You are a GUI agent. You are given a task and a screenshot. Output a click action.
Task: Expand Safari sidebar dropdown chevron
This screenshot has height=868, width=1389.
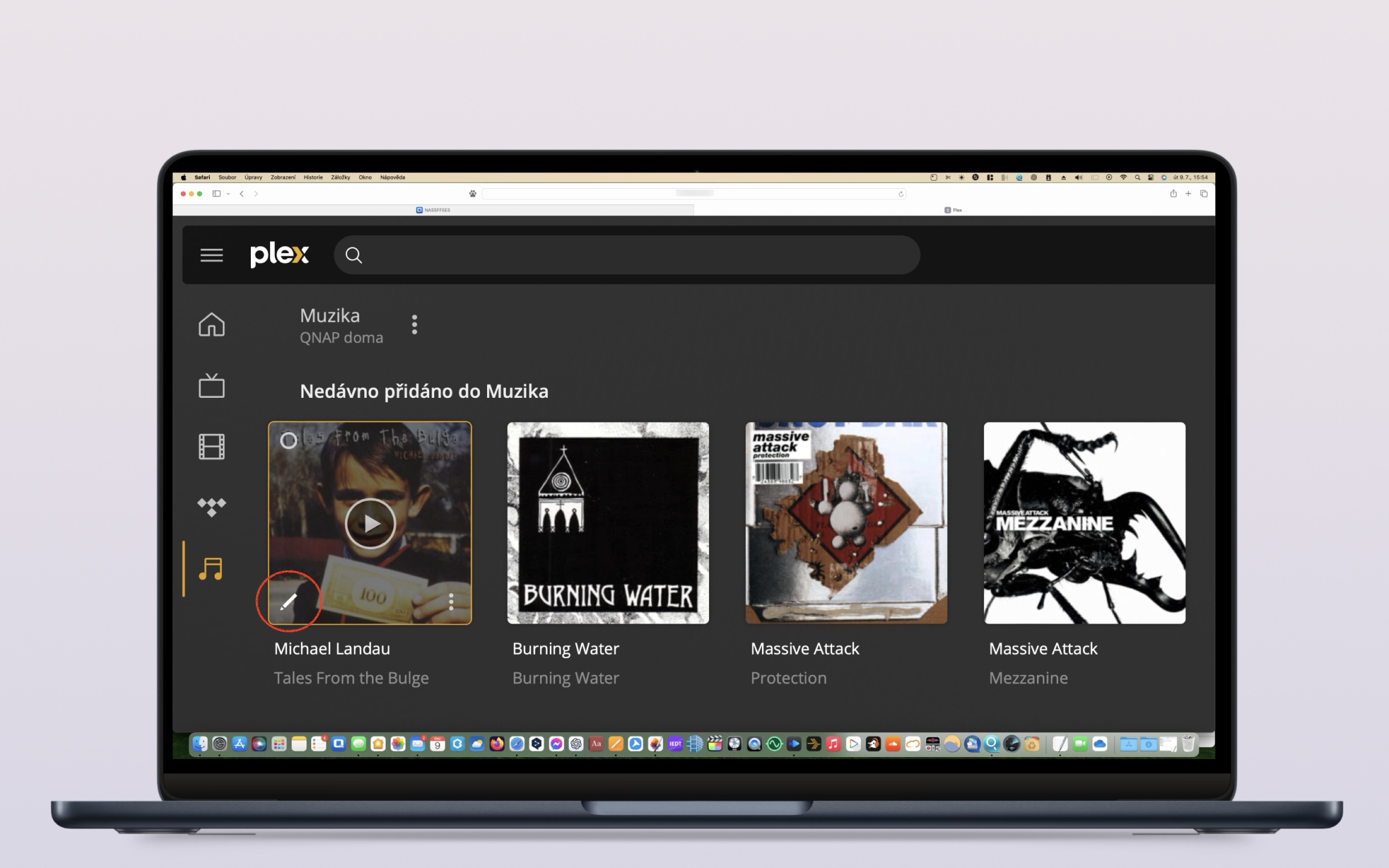click(x=228, y=194)
